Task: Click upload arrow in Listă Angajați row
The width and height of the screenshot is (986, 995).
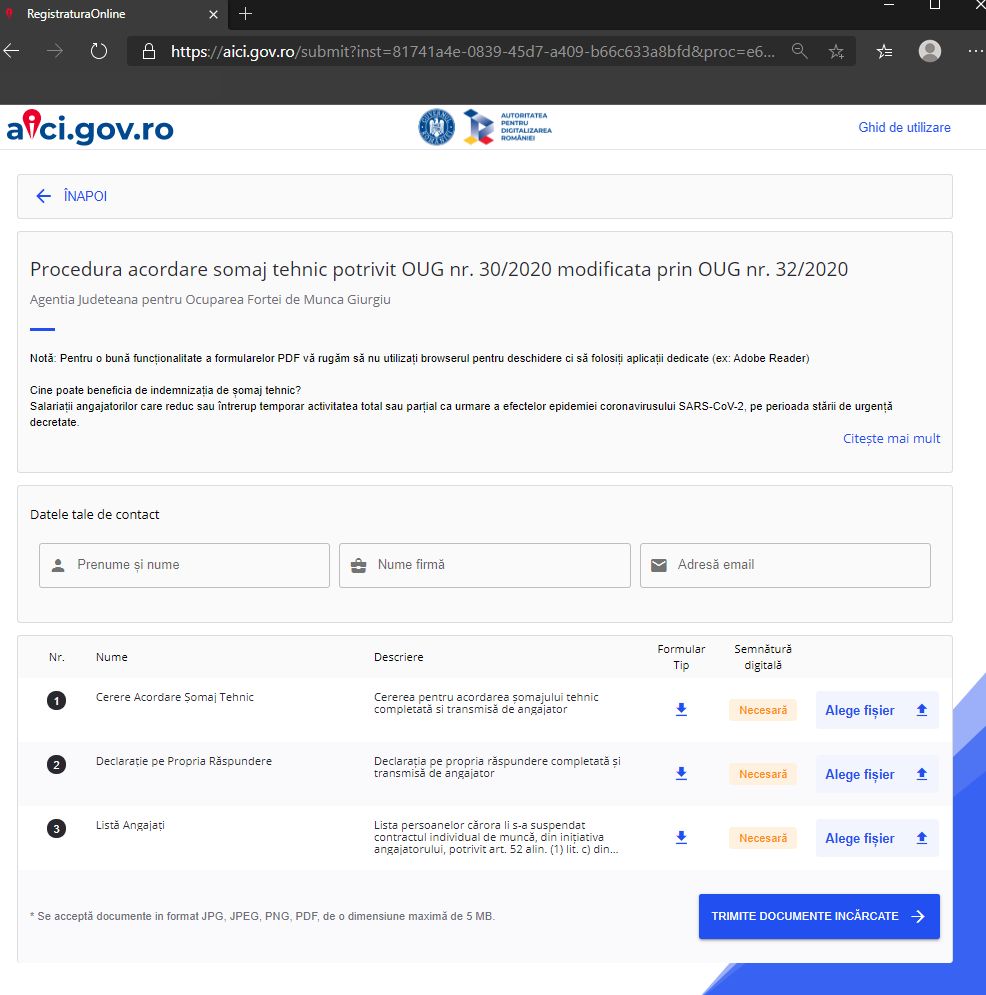Action: coord(922,838)
